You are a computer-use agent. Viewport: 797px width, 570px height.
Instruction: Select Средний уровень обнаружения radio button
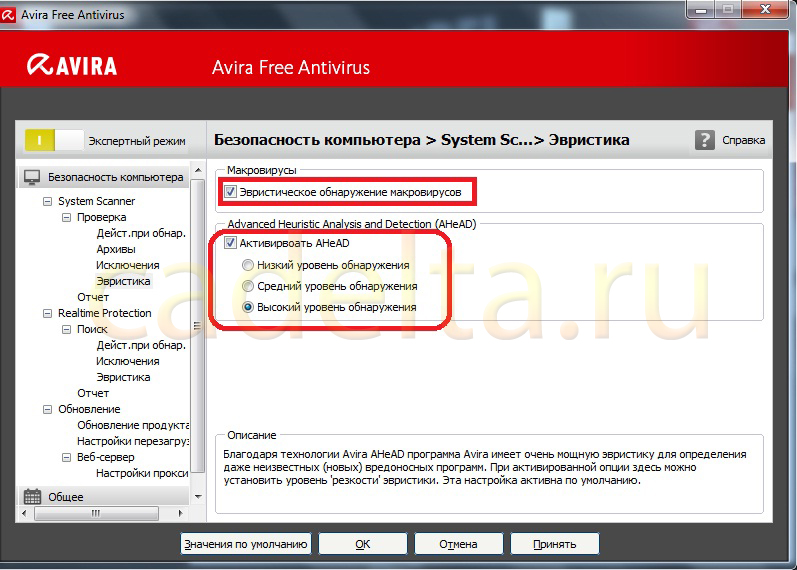click(x=248, y=286)
